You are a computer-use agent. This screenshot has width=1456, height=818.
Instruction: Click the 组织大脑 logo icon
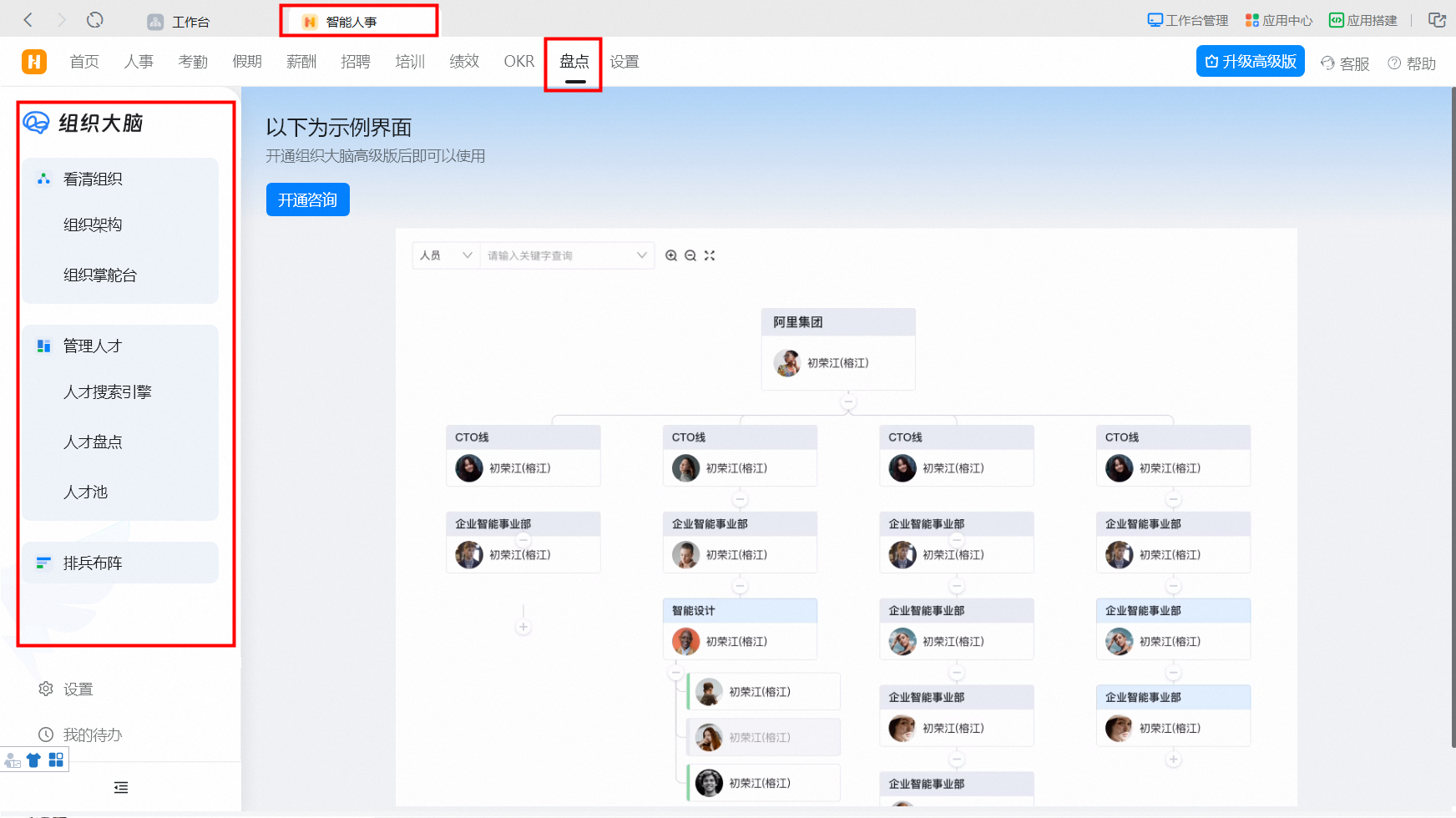coord(36,124)
